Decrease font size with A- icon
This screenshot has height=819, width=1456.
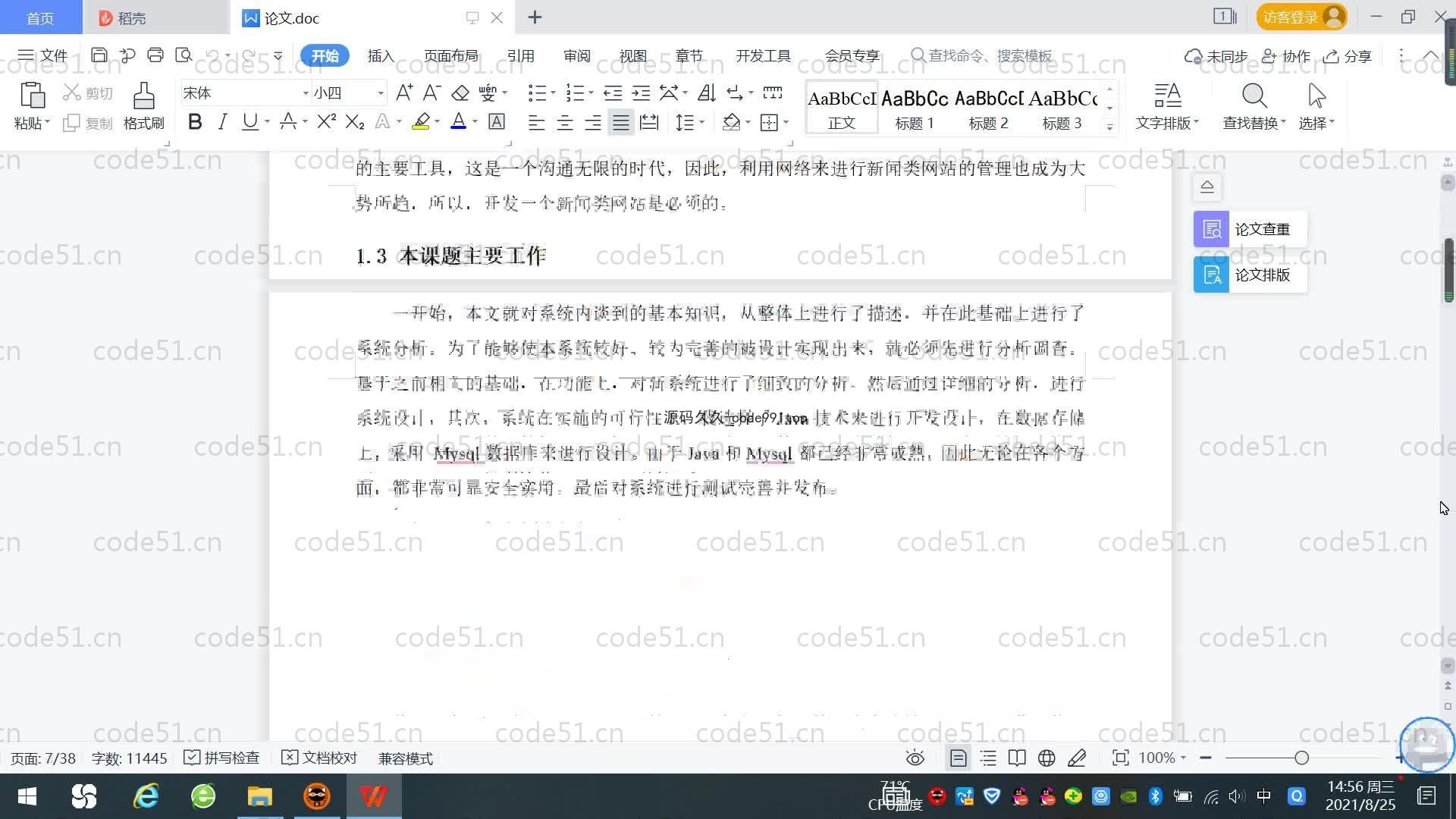click(431, 93)
